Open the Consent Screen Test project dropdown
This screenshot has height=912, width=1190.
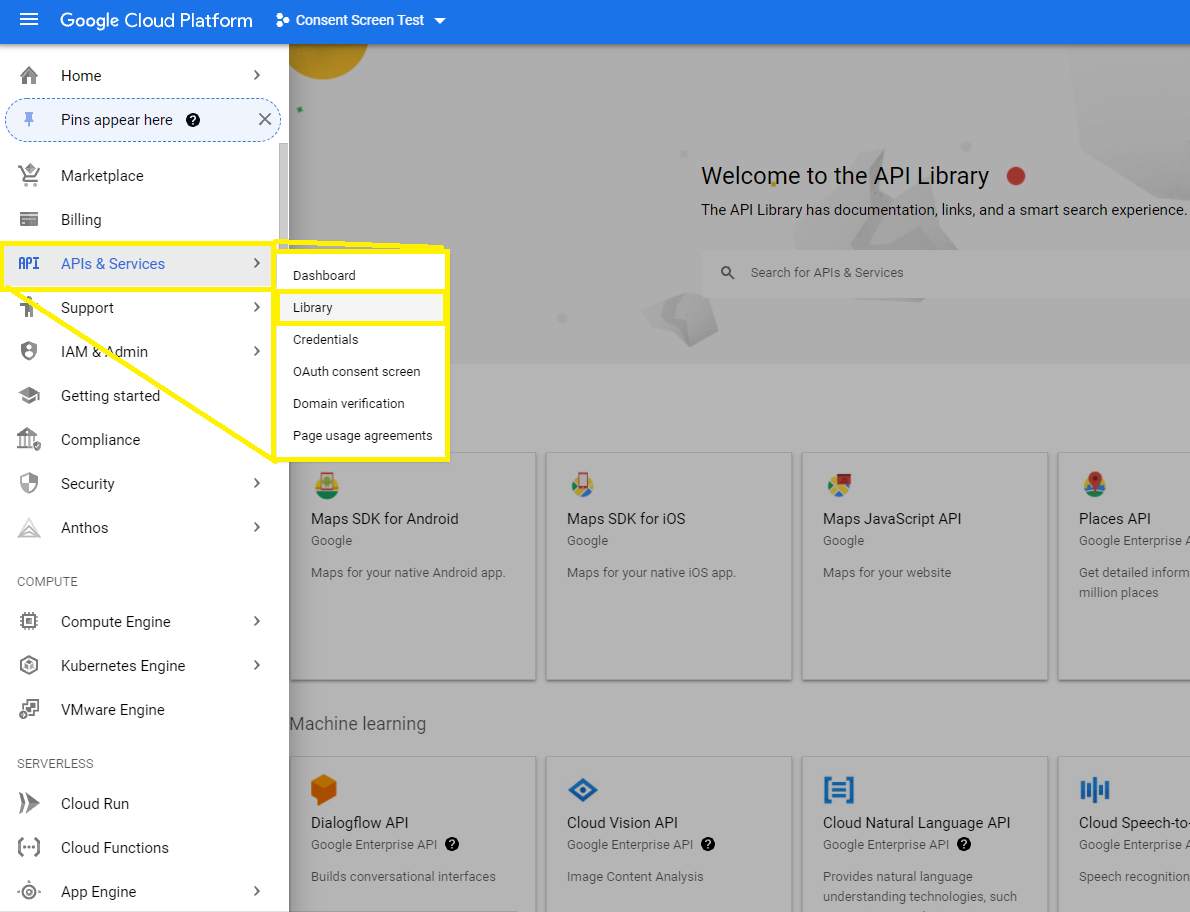pos(360,20)
